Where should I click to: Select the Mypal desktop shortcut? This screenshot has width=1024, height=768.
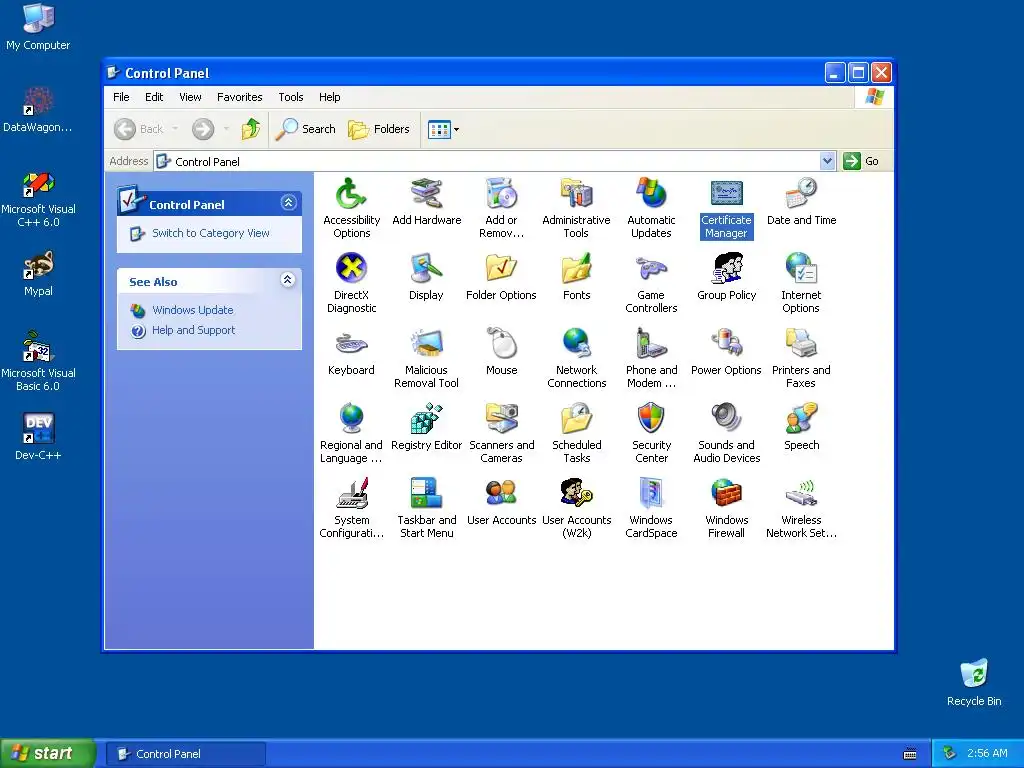click(38, 274)
